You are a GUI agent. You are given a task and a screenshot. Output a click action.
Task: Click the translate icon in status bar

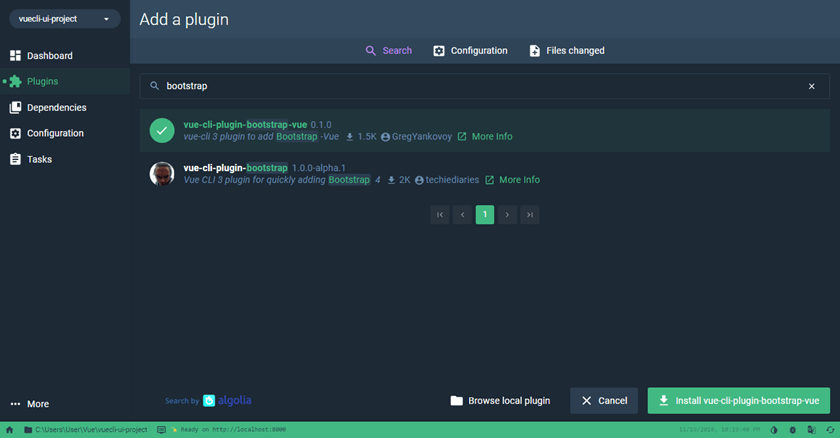[812, 429]
